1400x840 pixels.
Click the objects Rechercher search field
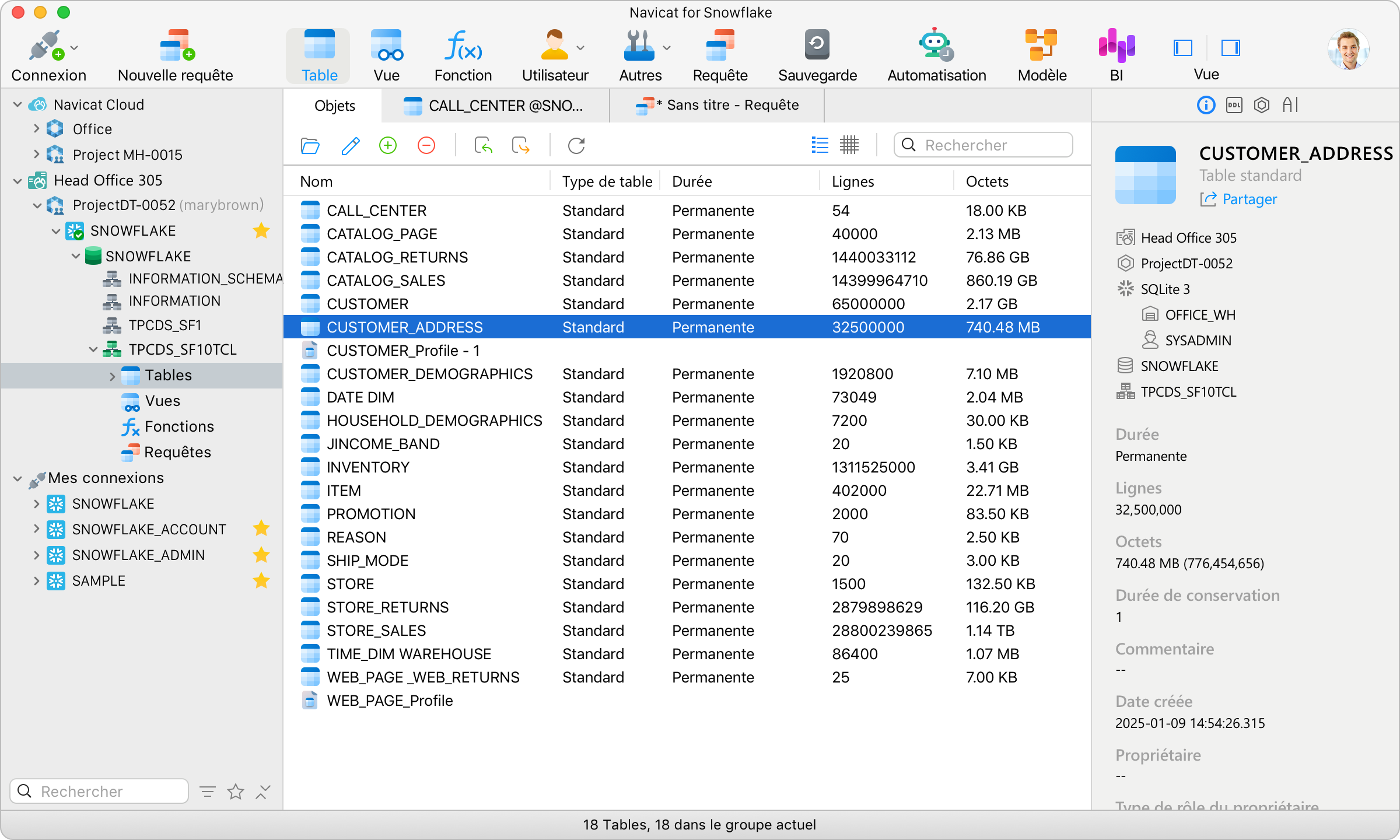pos(983,145)
